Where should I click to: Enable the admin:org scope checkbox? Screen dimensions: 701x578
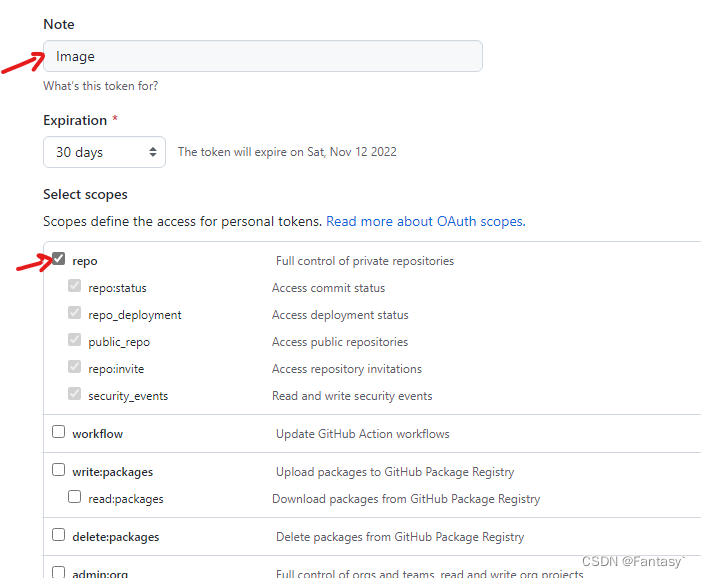59,572
